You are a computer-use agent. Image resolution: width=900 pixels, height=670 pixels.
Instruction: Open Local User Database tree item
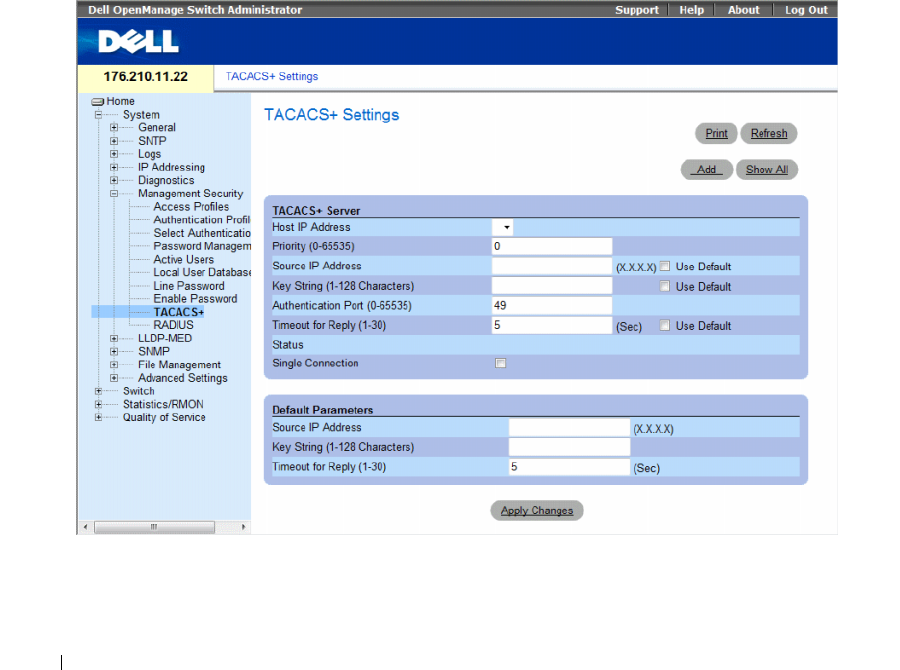201,272
